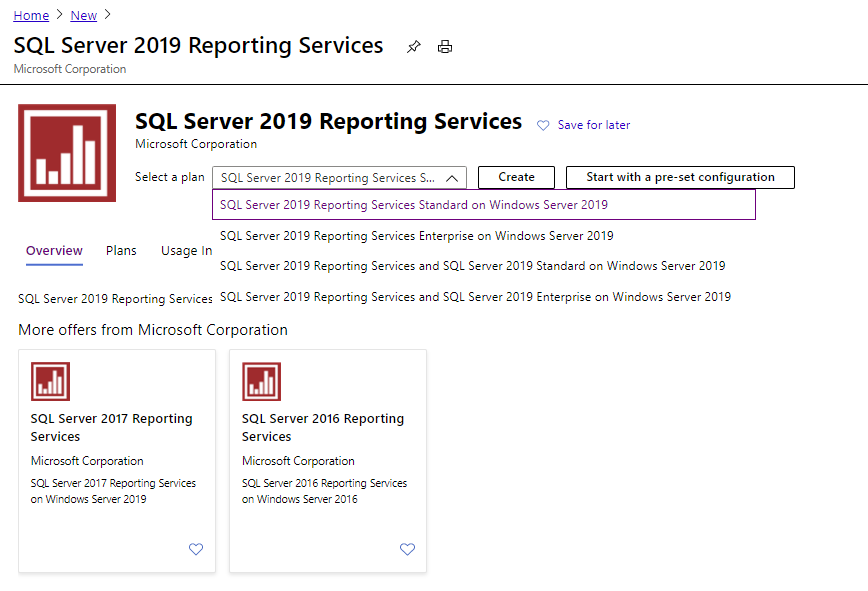Switch to the Overview tab
The width and height of the screenshot is (868, 591).
coord(54,251)
